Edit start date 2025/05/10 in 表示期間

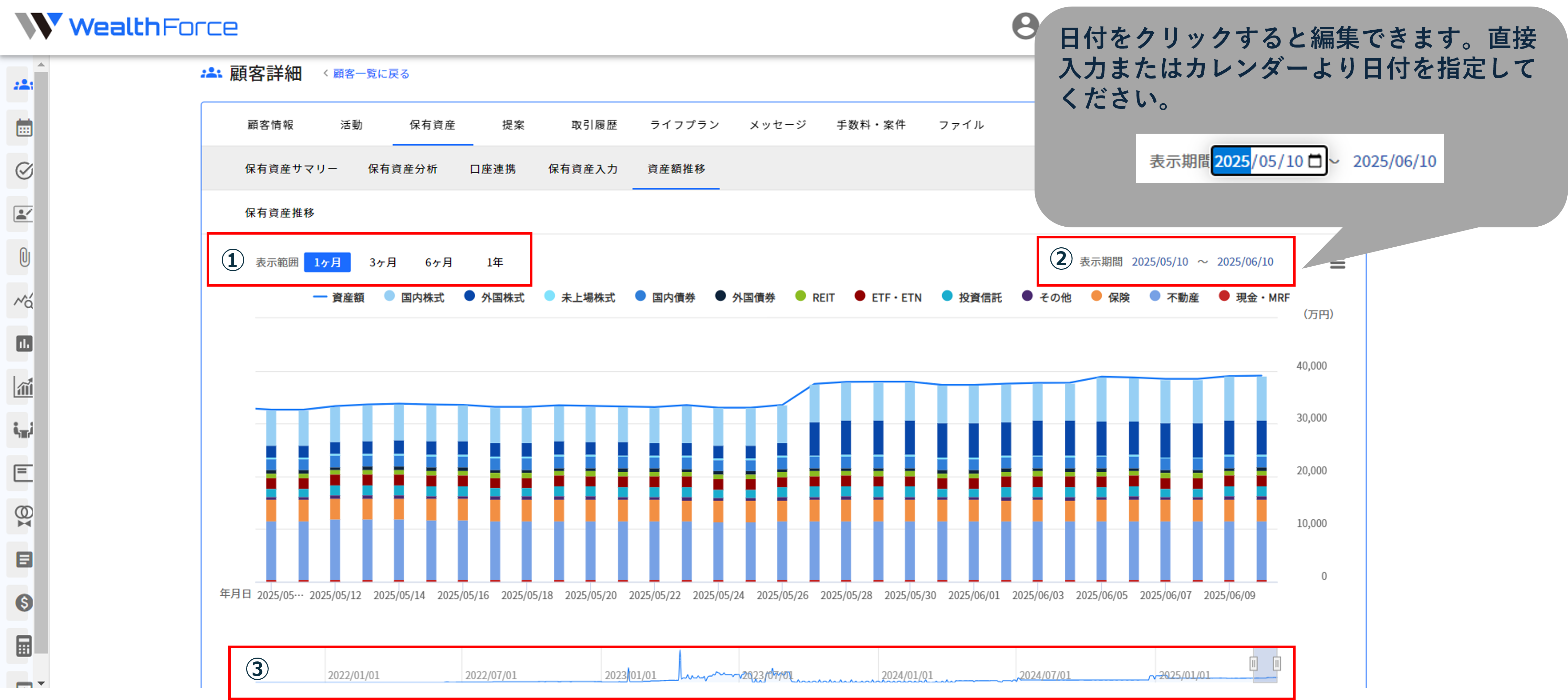pos(1160,262)
